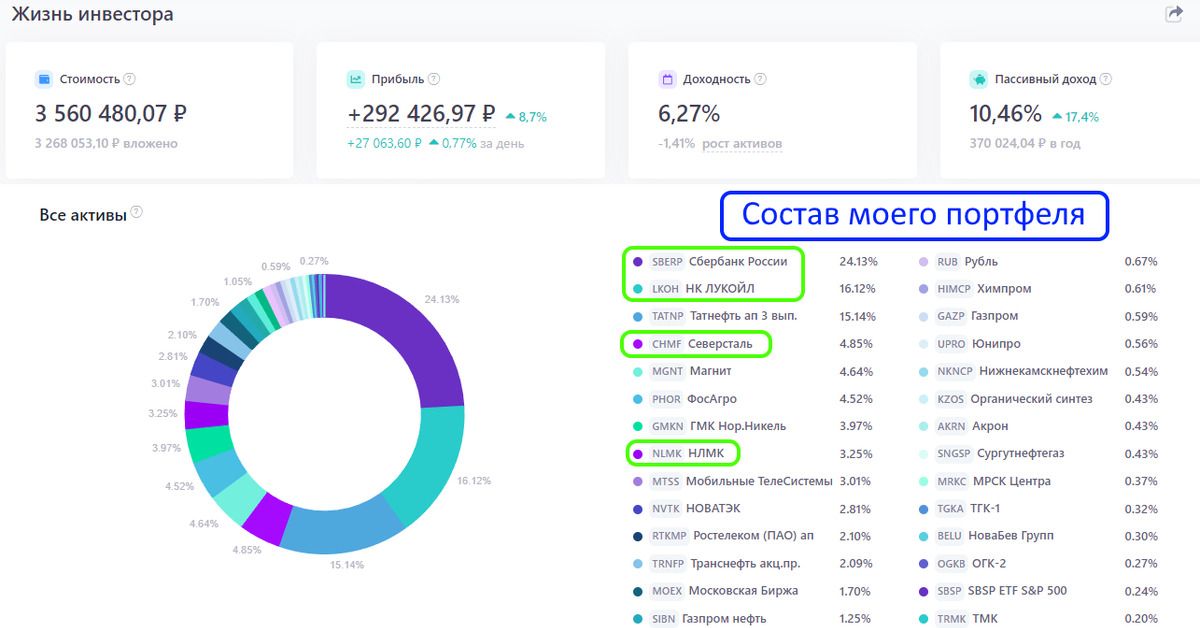1200x628 pixels.
Task: Click the SBERP legend color dot
Action: pos(637,262)
